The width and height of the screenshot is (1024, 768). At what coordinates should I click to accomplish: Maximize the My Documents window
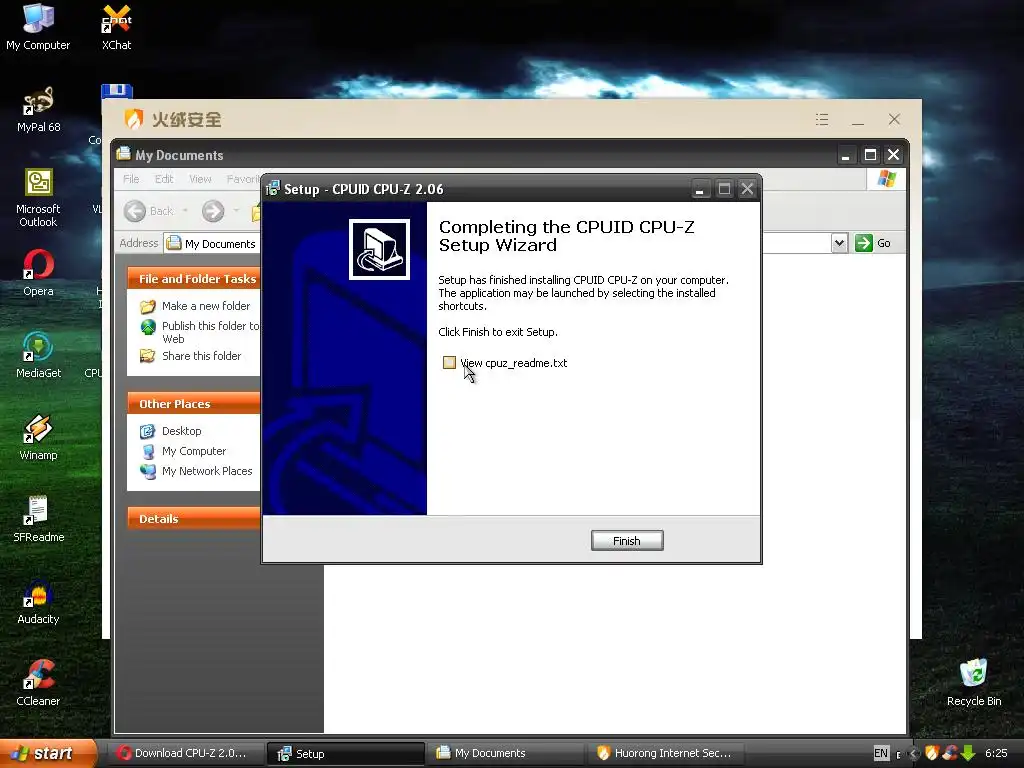point(870,155)
